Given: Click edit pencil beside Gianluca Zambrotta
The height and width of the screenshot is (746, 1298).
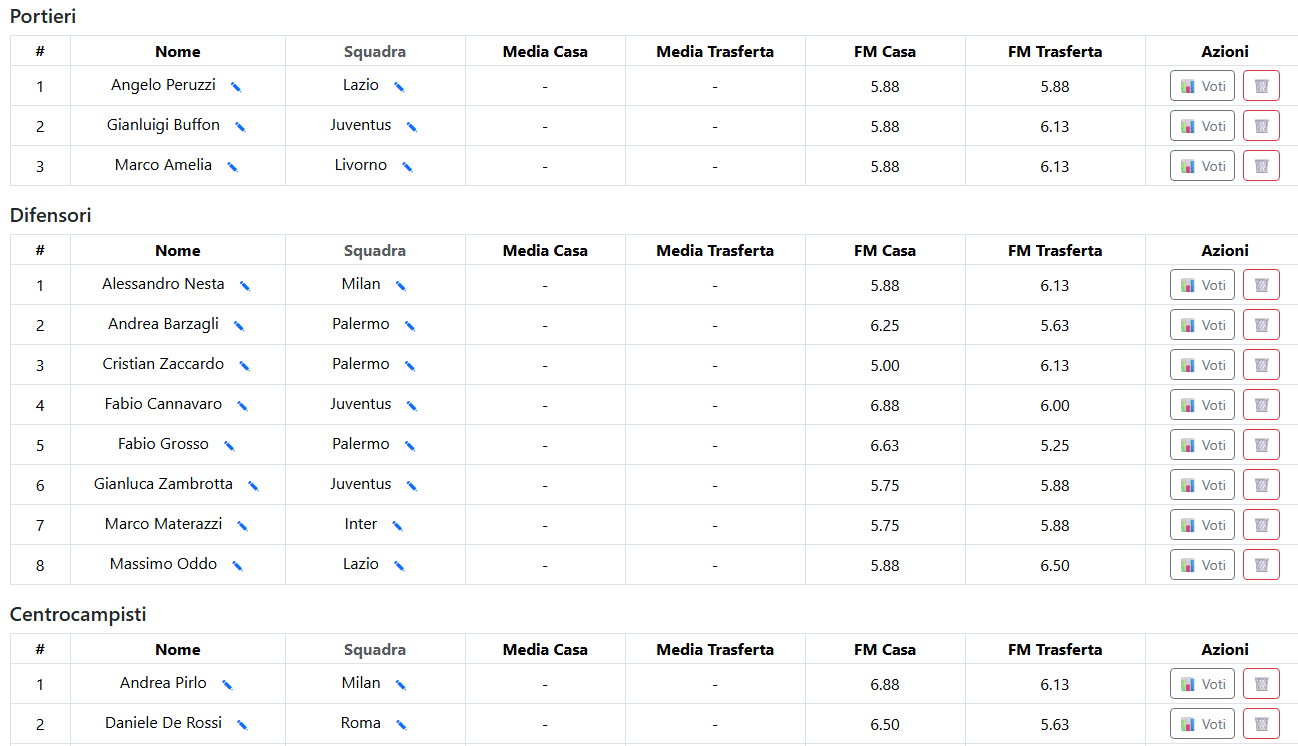Looking at the screenshot, I should tap(253, 486).
